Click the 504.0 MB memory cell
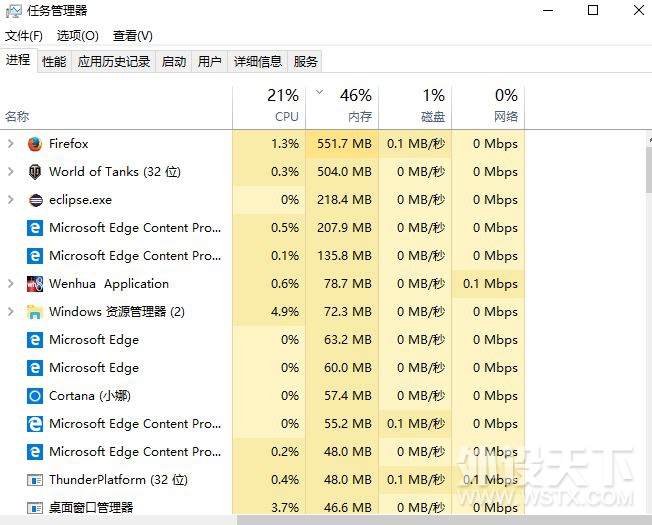 (x=342, y=172)
